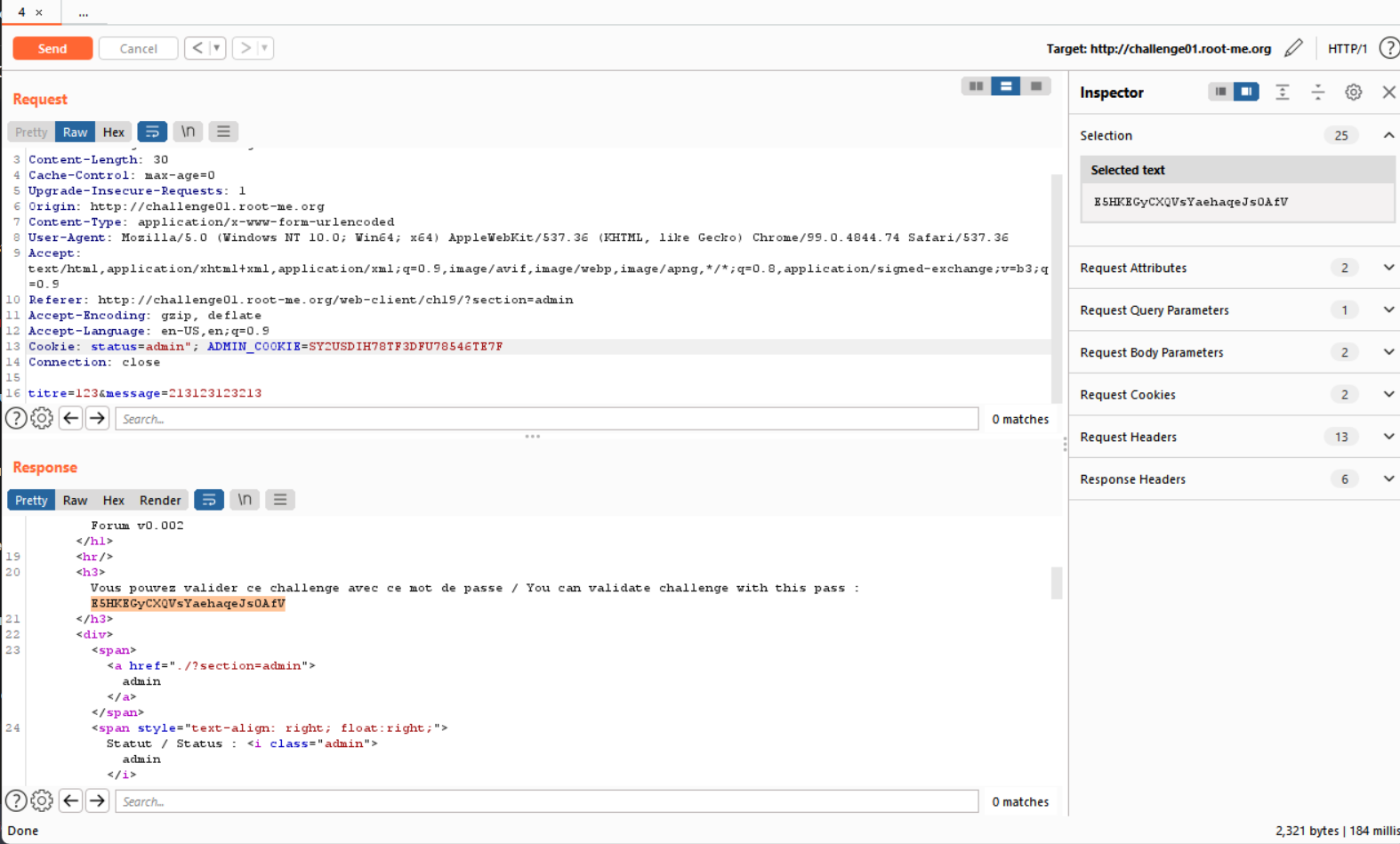Image resolution: width=1400 pixels, height=844 pixels.
Task: Go to previous match in response search
Action: [71, 800]
